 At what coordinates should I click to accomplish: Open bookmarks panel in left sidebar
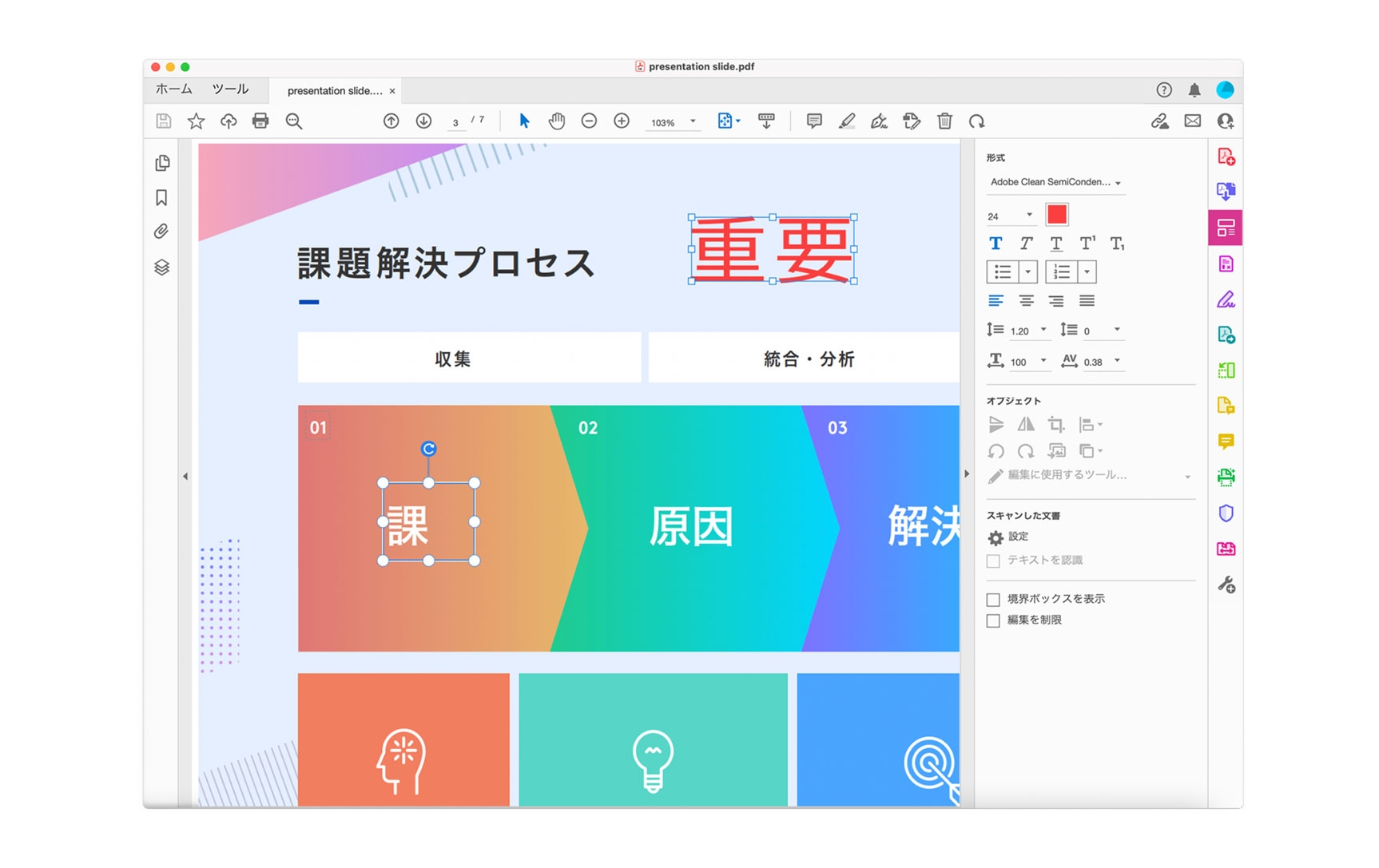pyautogui.click(x=161, y=197)
